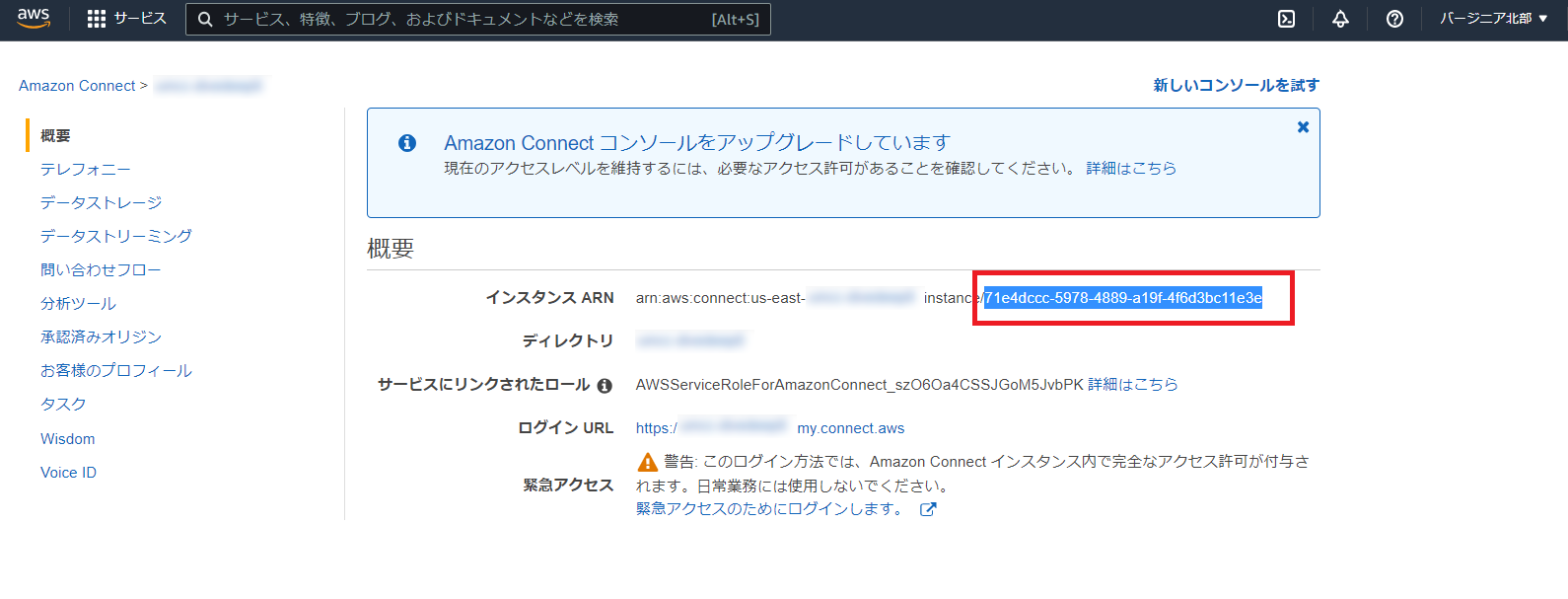Open 承認済みオリジン in the sidebar

pyautogui.click(x=101, y=337)
